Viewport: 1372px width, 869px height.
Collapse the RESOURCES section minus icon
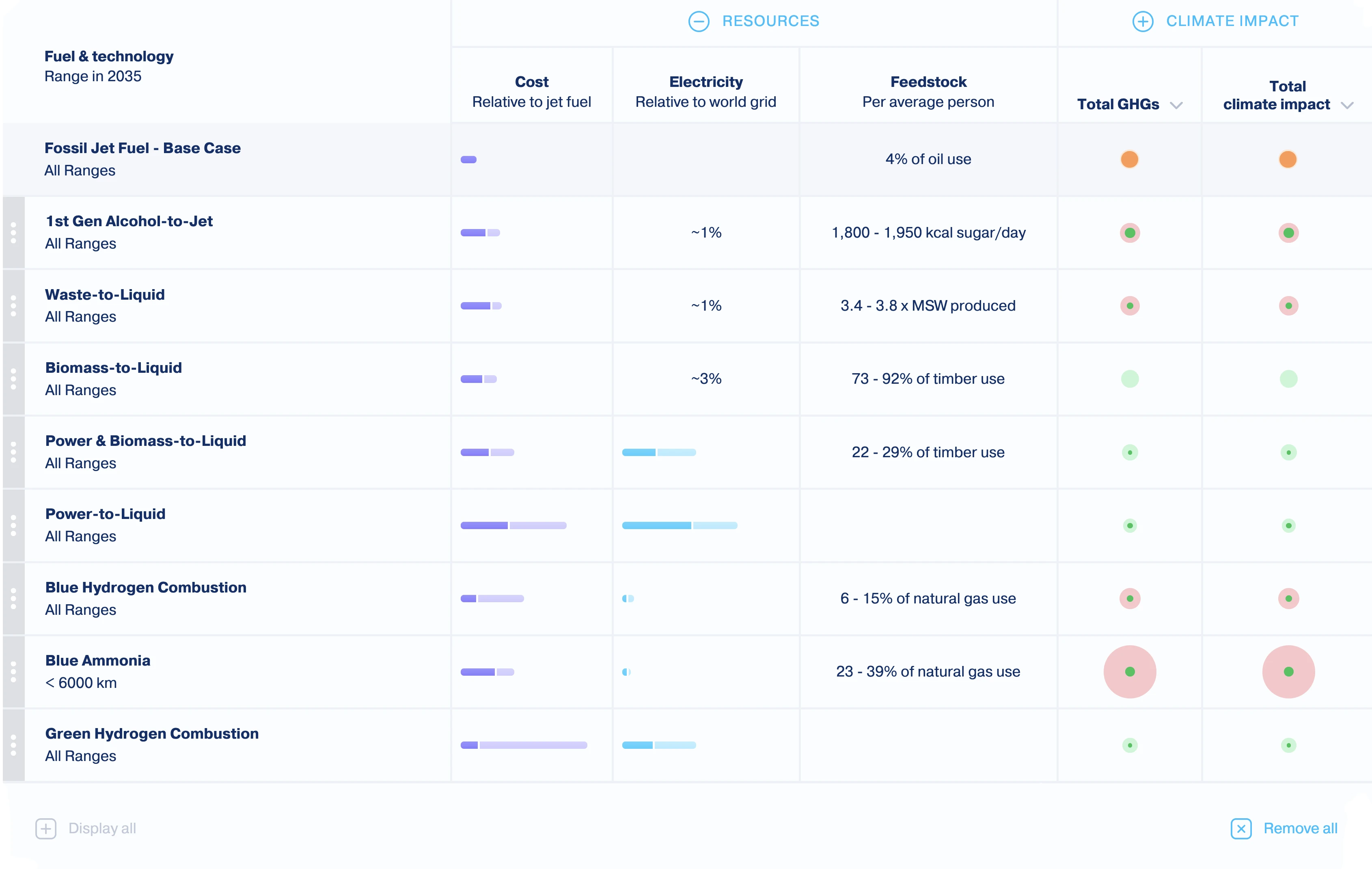[x=699, y=22]
